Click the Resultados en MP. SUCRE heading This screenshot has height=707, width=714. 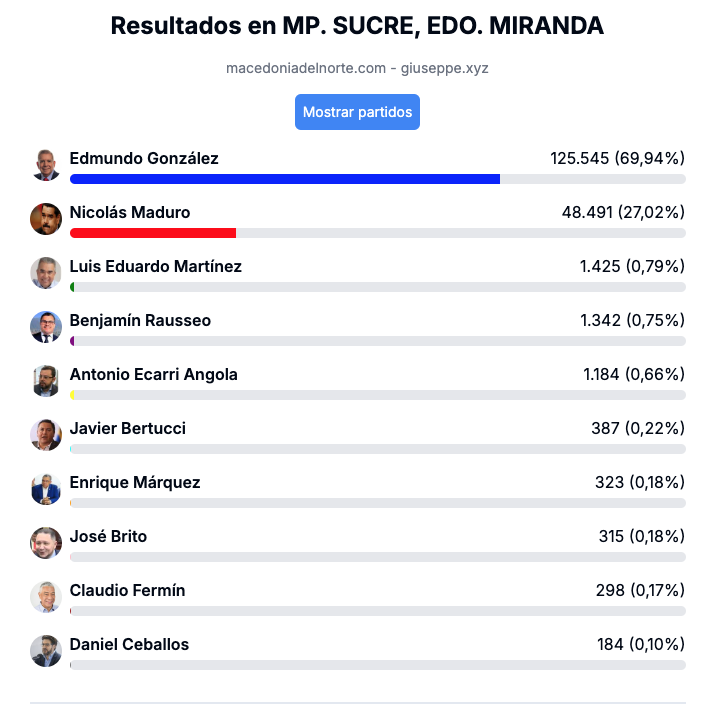pos(357,25)
